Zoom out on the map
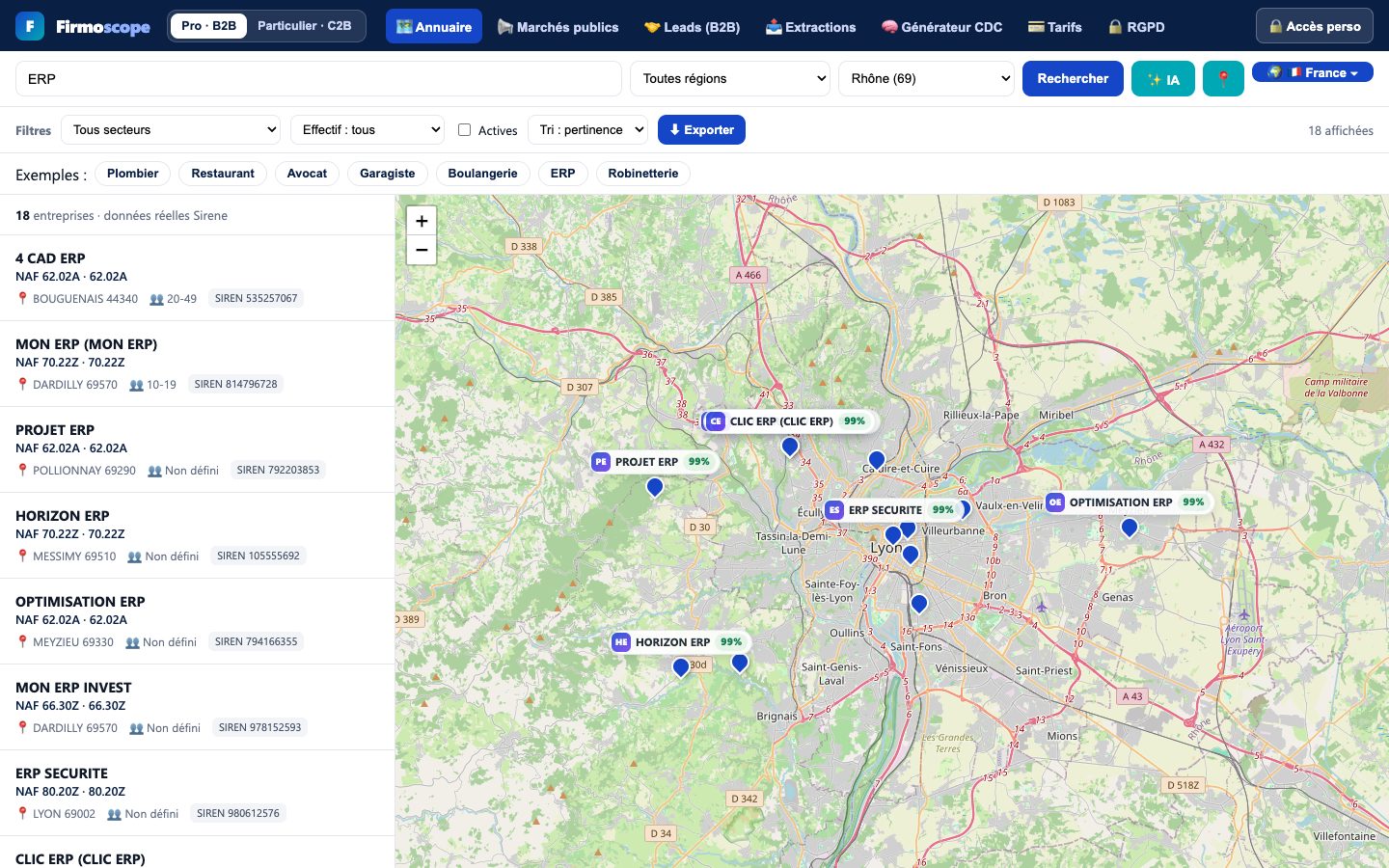Image resolution: width=1389 pixels, height=868 pixels. 422,250
